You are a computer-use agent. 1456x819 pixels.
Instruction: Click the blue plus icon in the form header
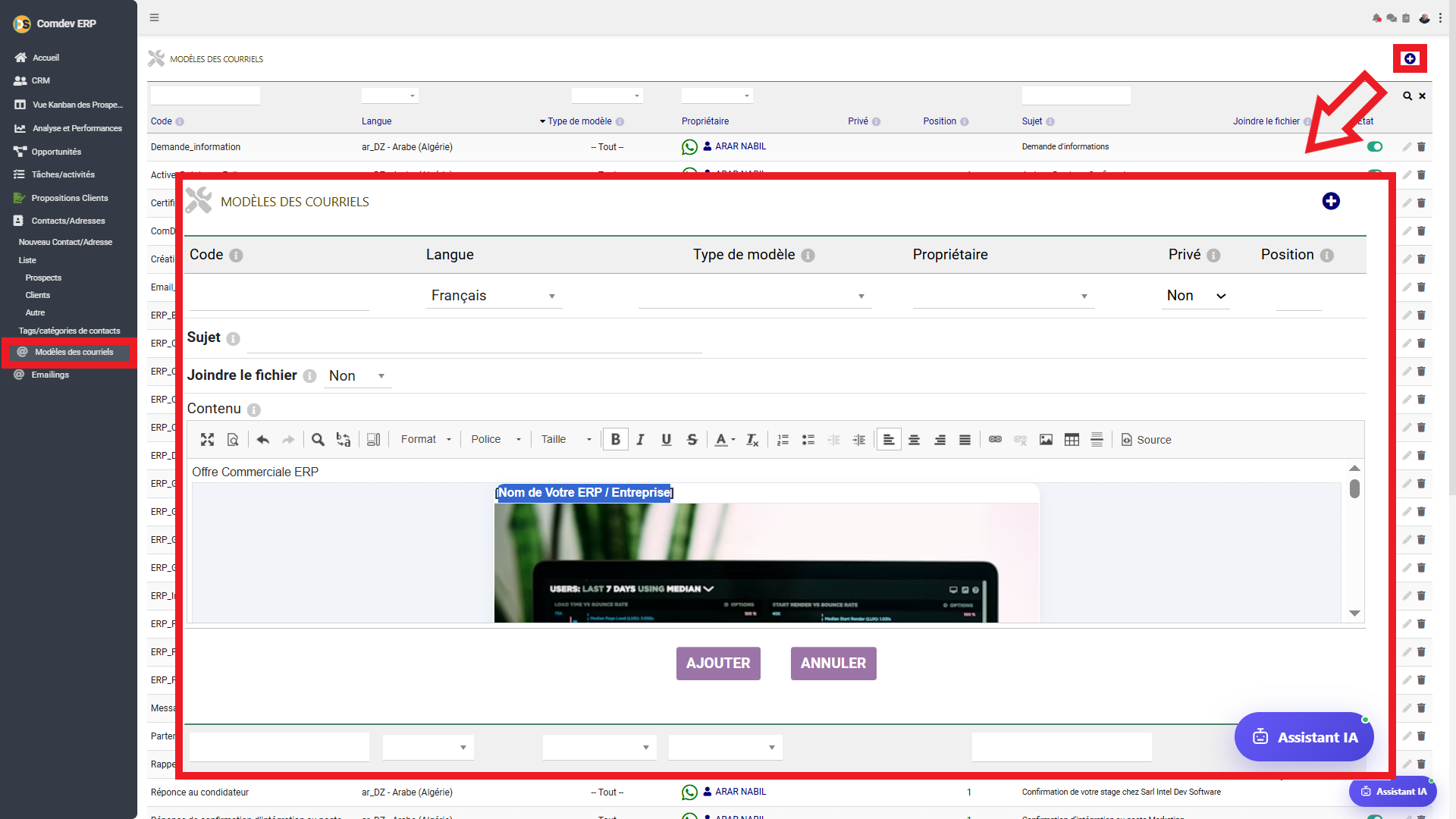[1331, 201]
